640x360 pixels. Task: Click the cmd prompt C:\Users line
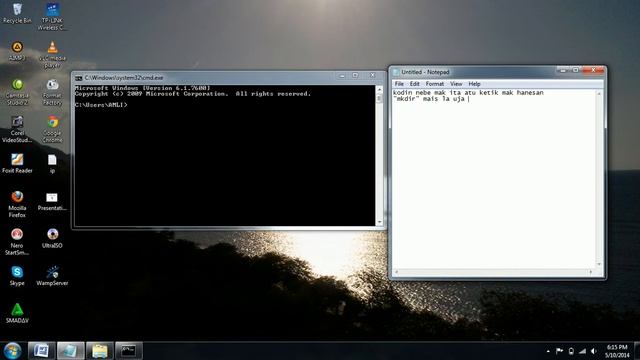[101, 105]
